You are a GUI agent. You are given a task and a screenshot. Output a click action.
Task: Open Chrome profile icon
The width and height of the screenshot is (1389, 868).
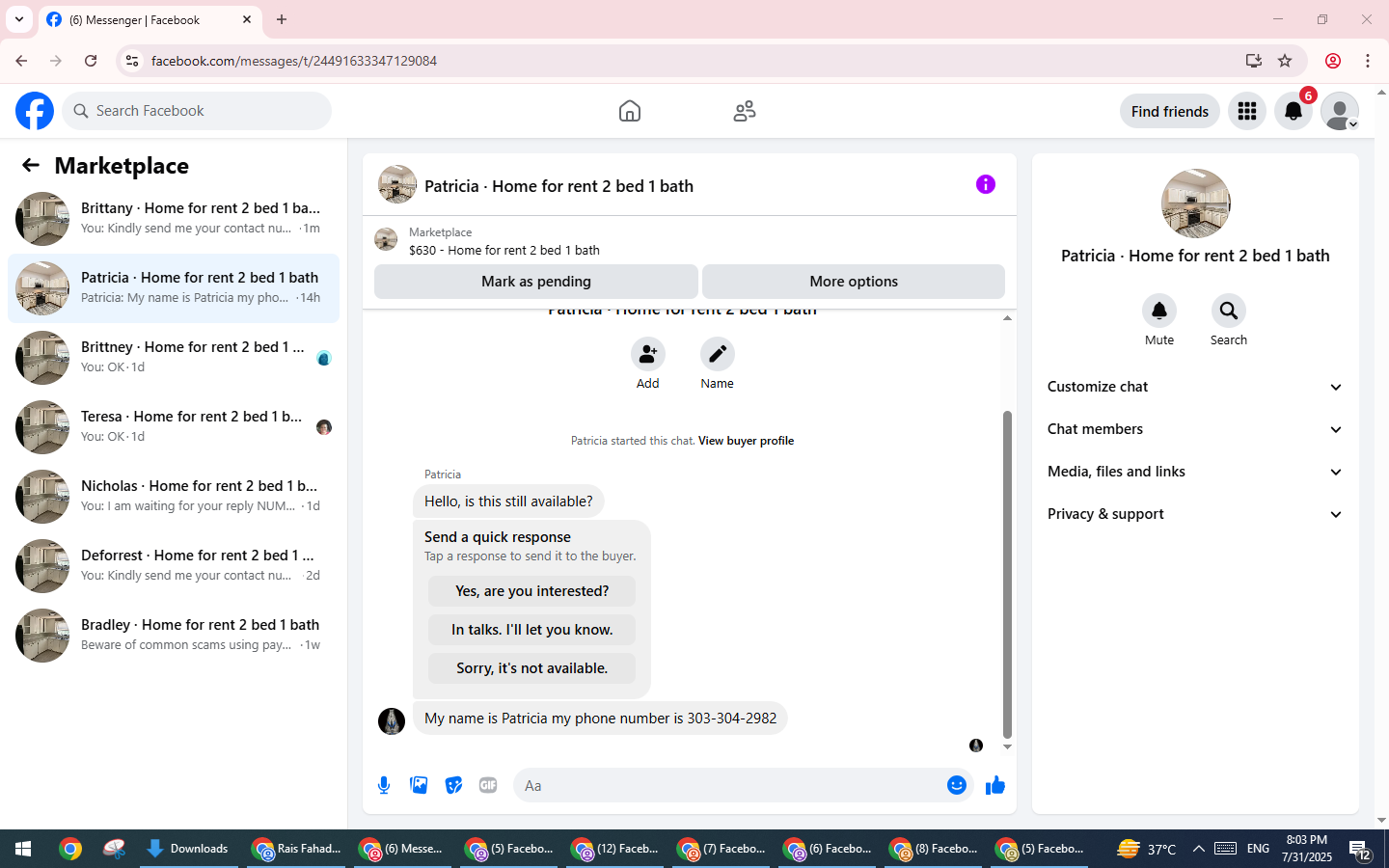1333,61
